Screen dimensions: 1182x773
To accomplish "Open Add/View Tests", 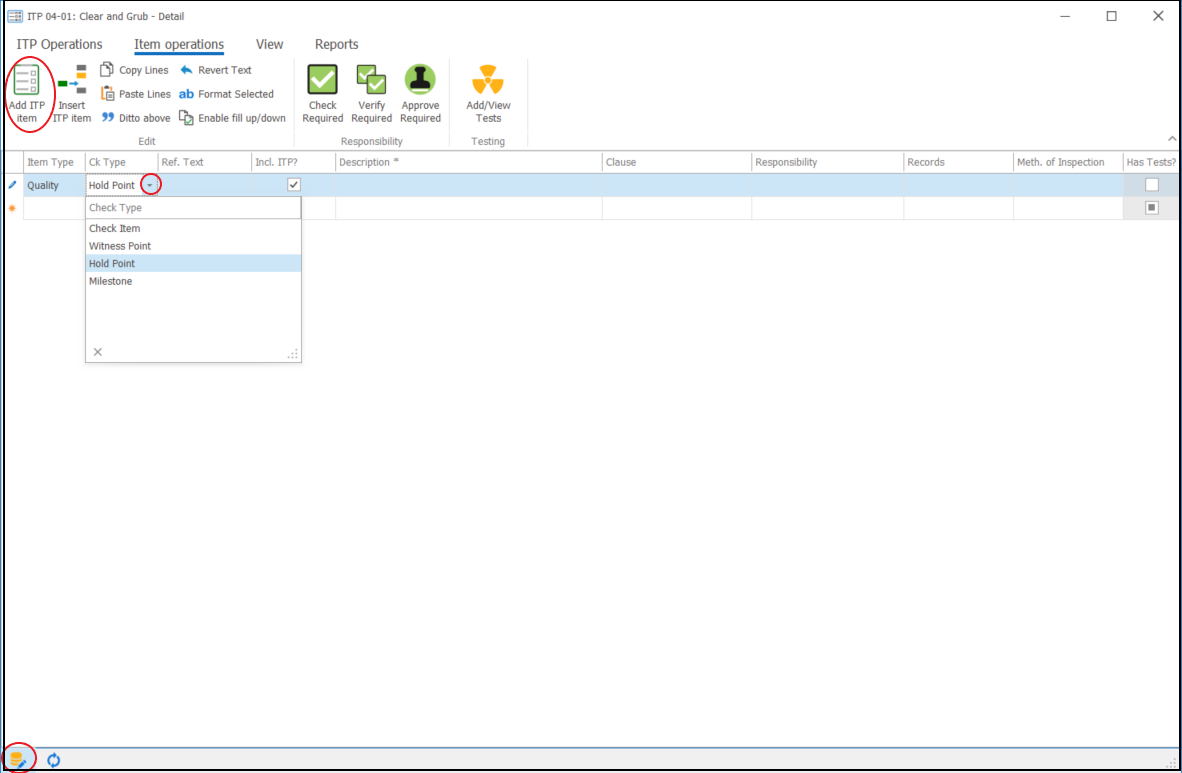I will pos(488,80).
